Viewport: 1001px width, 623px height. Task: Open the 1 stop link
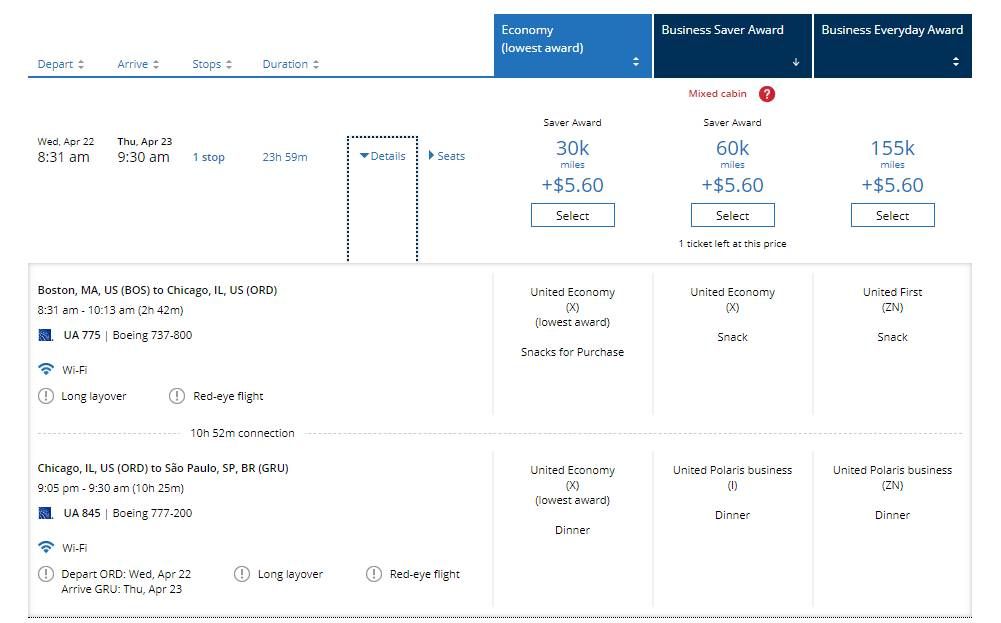click(209, 157)
